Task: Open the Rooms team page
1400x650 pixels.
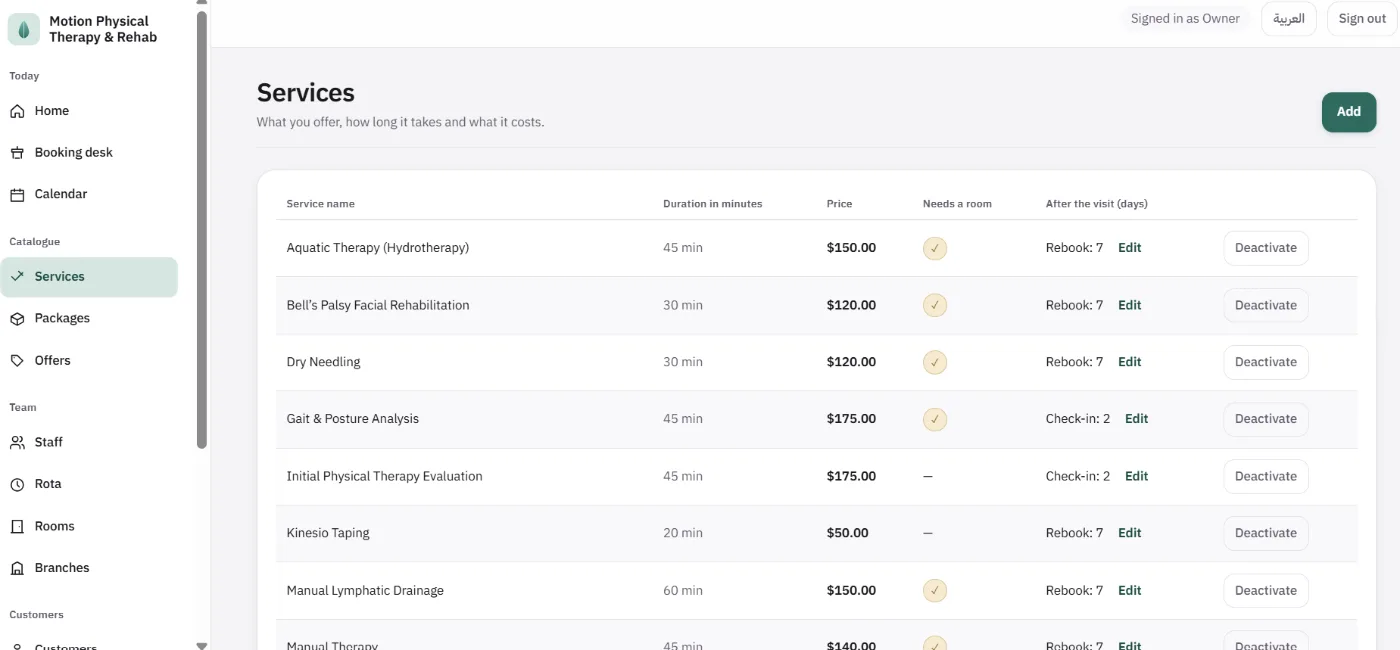Action: click(x=89, y=526)
